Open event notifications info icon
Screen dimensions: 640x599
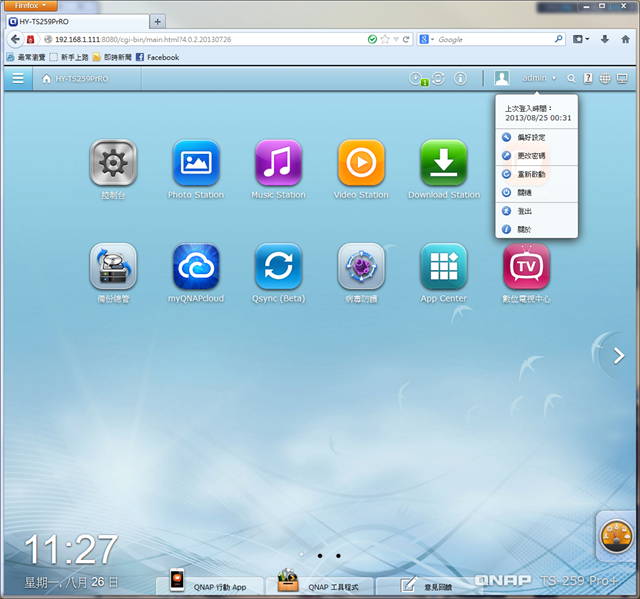coord(460,78)
